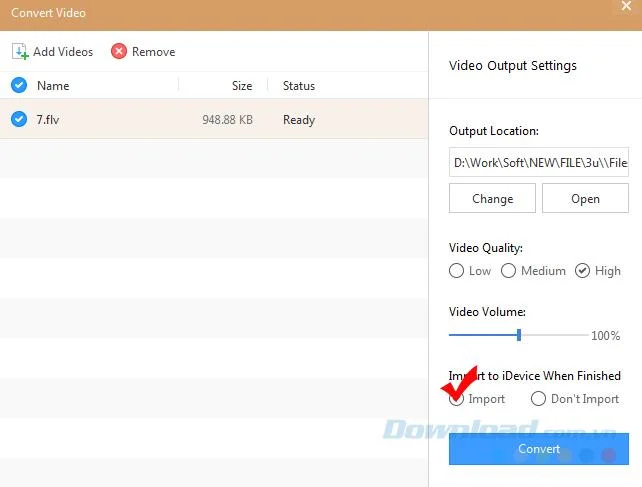Select High video quality option
Viewport: 642px width, 487px height.
(582, 271)
